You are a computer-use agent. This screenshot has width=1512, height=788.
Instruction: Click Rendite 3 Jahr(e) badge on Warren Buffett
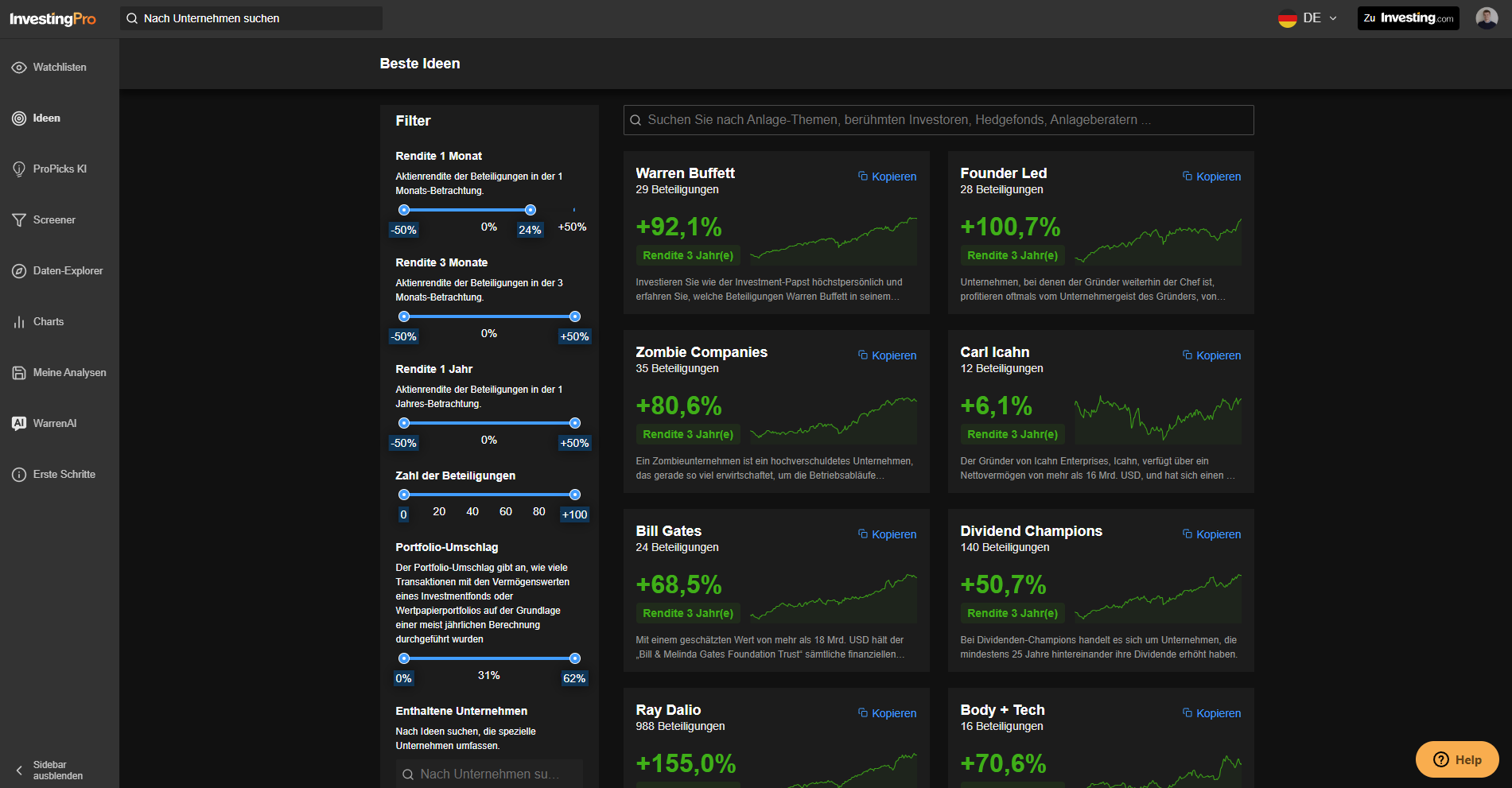[688, 255]
